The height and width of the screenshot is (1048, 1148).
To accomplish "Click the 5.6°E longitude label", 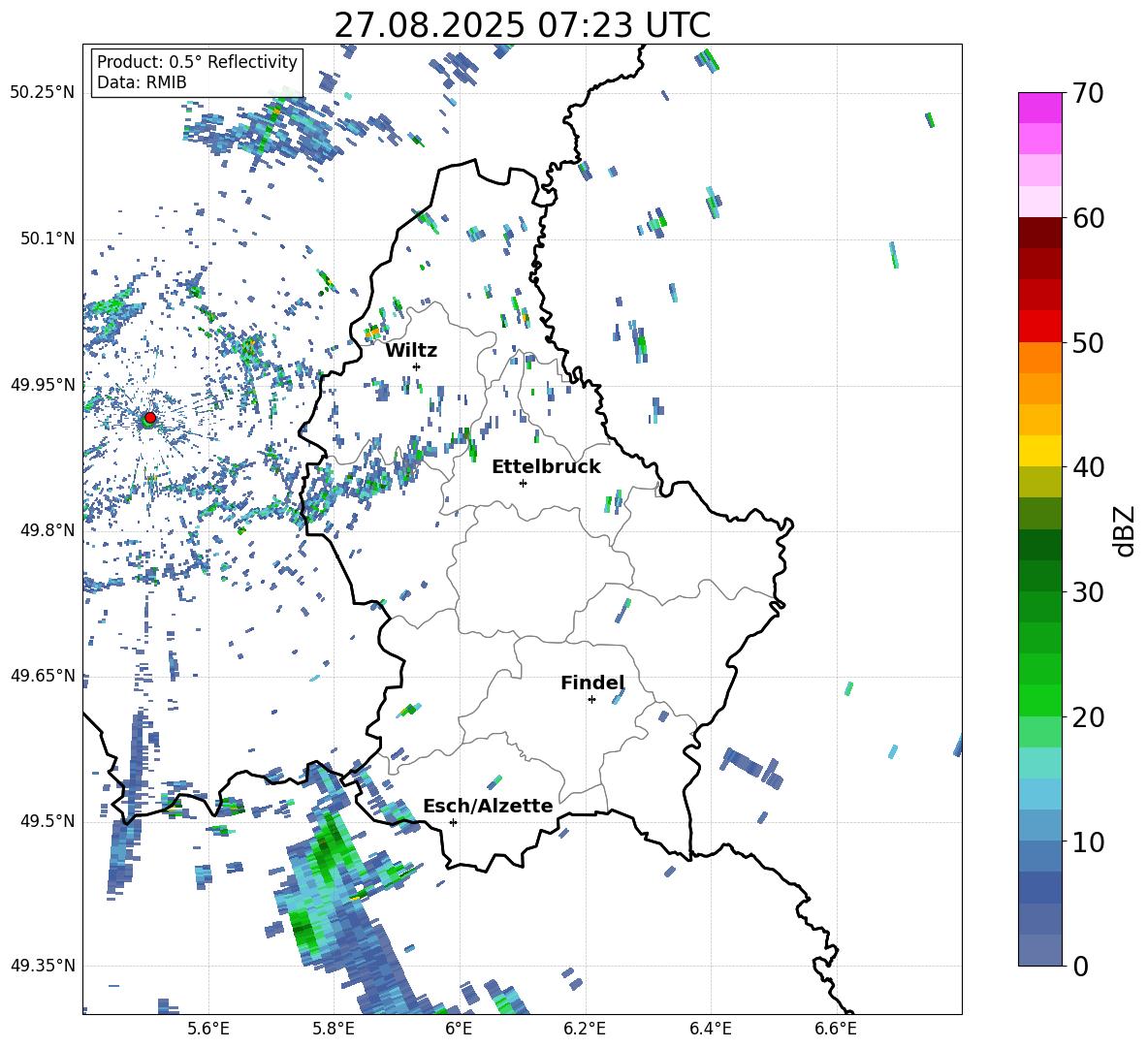I will (208, 1029).
